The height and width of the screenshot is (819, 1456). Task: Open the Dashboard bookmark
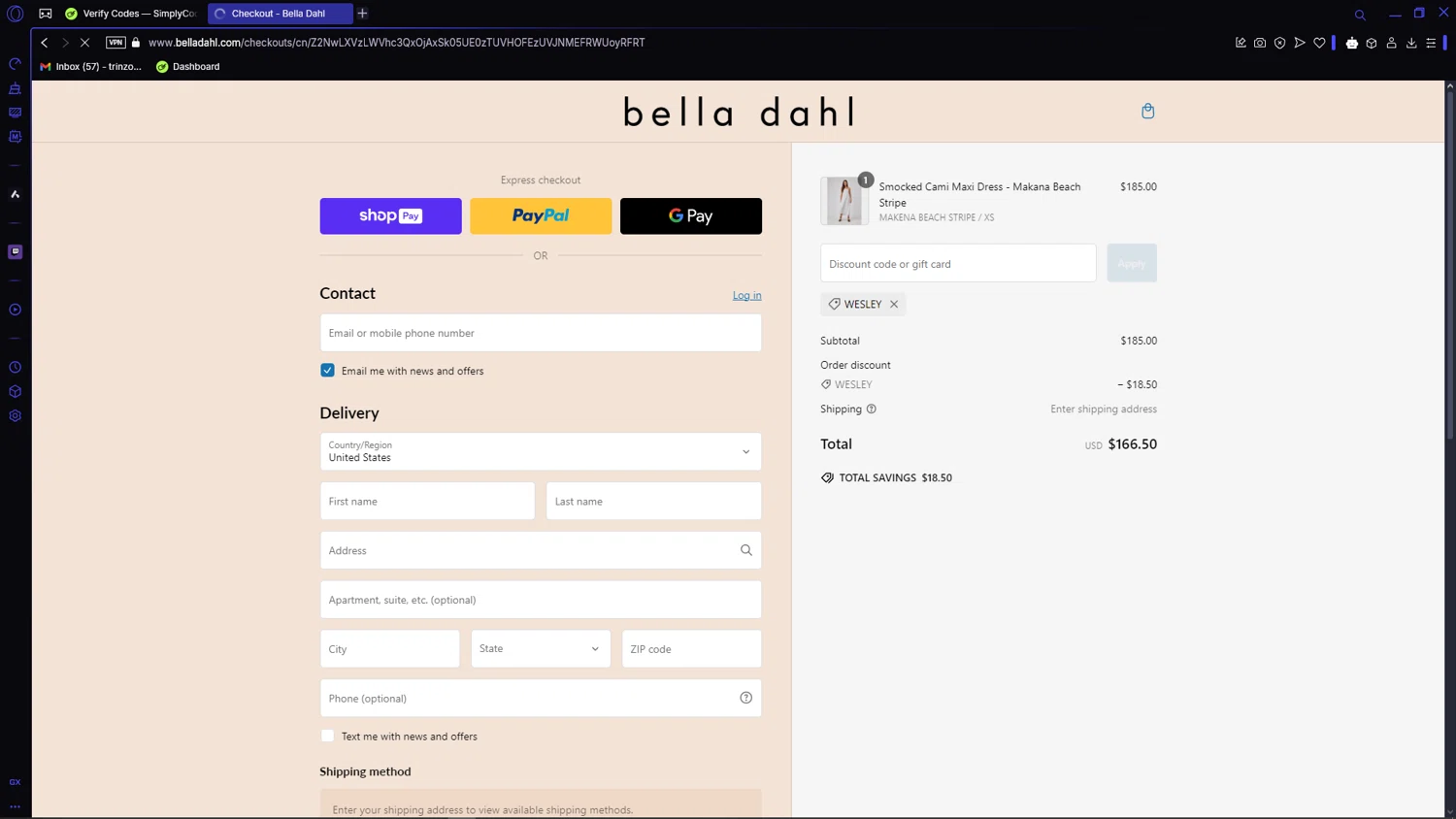(188, 67)
